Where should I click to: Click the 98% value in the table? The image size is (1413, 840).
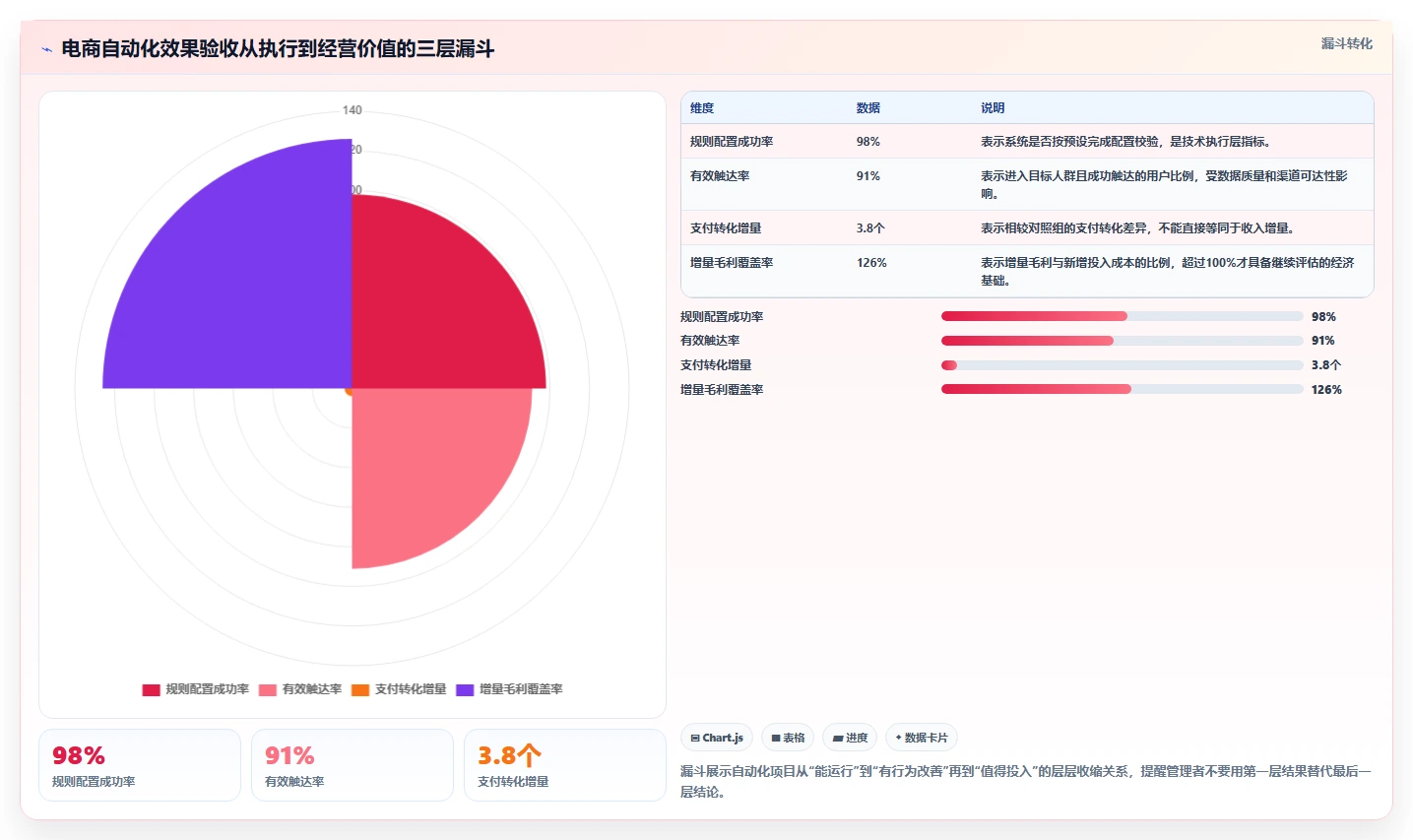[x=868, y=142]
